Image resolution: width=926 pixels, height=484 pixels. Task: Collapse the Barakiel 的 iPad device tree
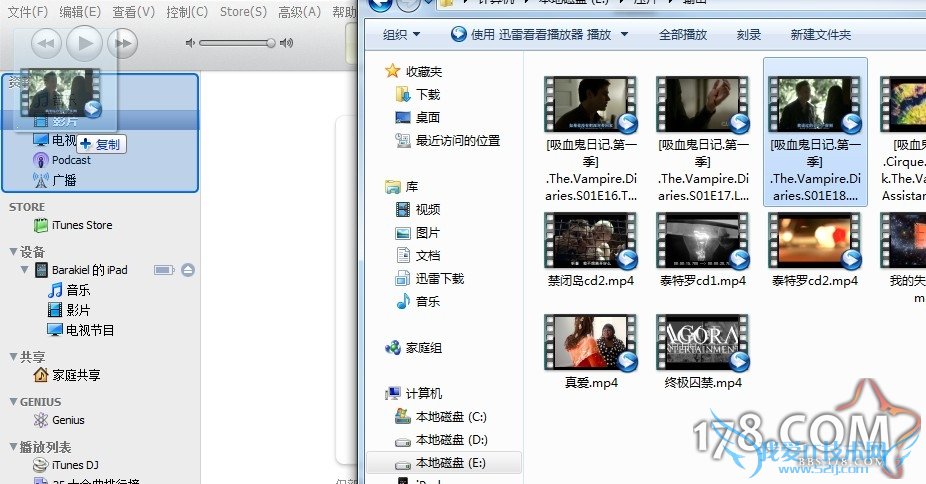point(24,270)
